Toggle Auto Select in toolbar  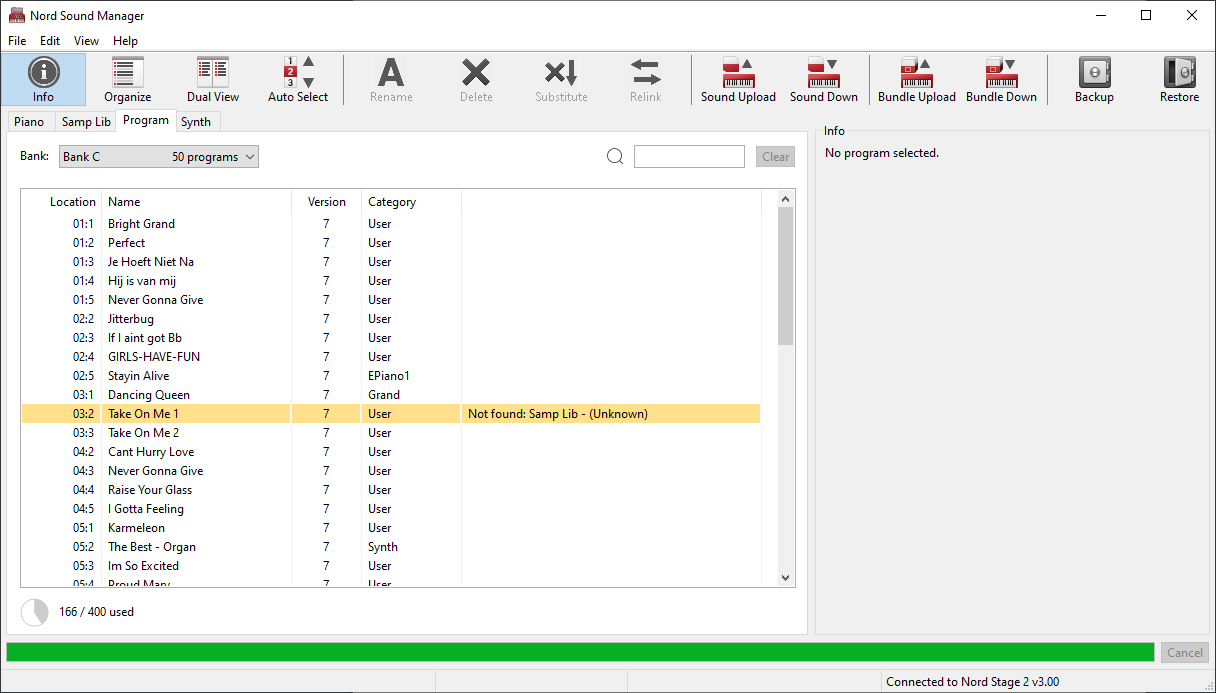pyautogui.click(x=298, y=79)
